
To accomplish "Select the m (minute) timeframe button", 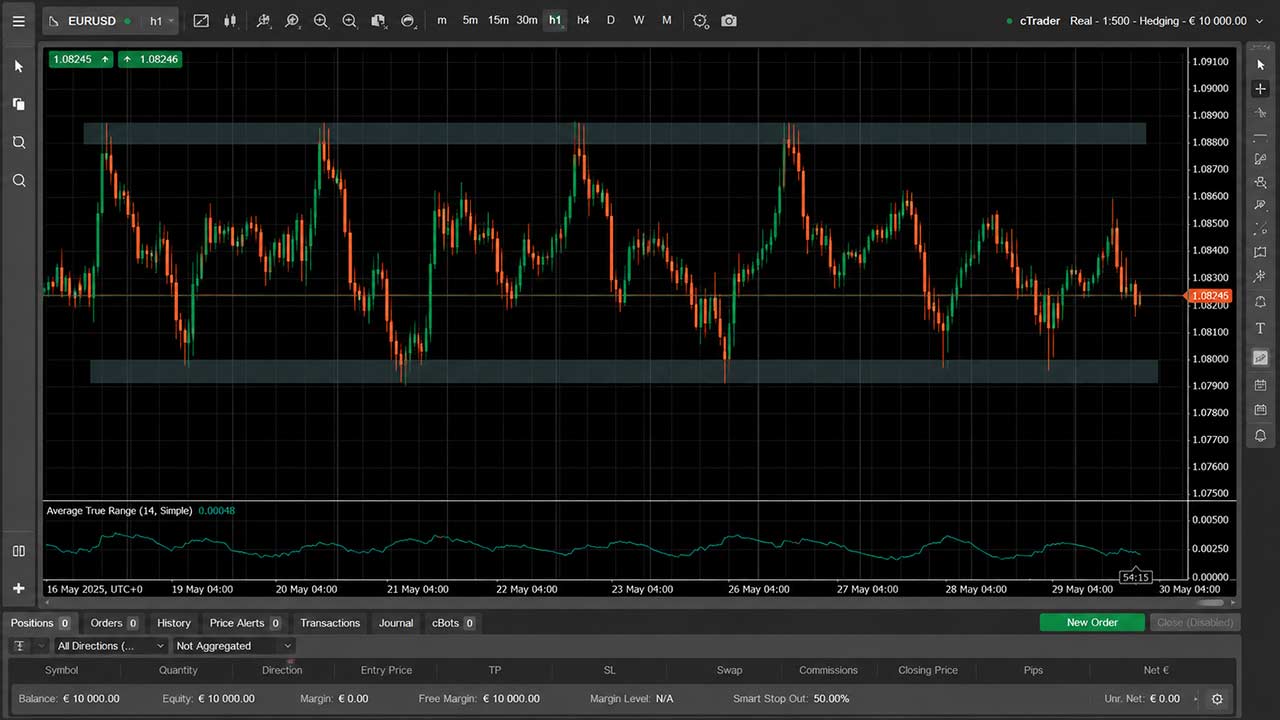I will tap(442, 21).
